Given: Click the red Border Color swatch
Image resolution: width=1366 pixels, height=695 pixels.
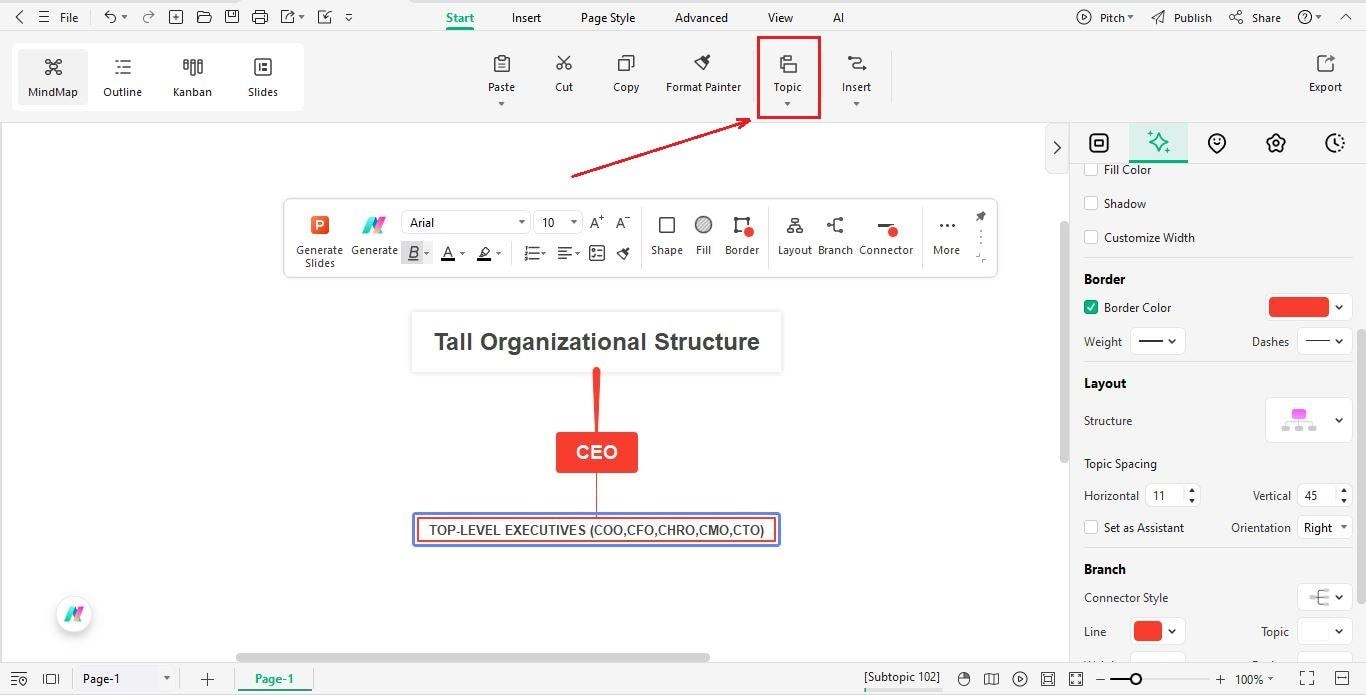Looking at the screenshot, I should (1297, 307).
